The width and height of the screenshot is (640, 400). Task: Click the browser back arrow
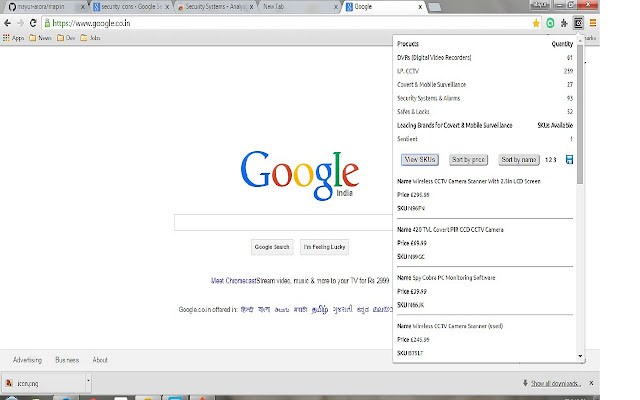coord(7,23)
